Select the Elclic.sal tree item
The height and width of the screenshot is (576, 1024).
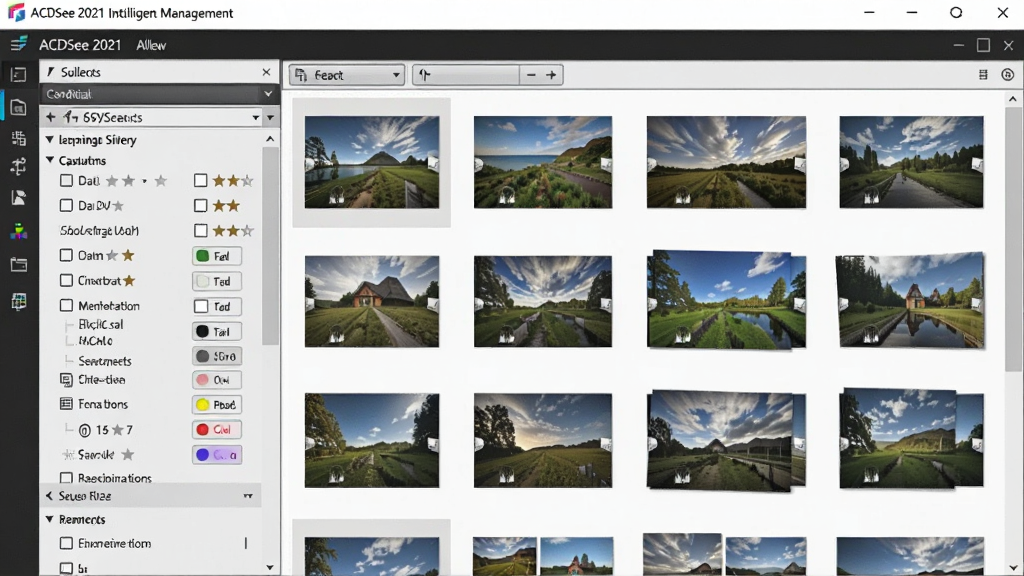[x=101, y=325]
